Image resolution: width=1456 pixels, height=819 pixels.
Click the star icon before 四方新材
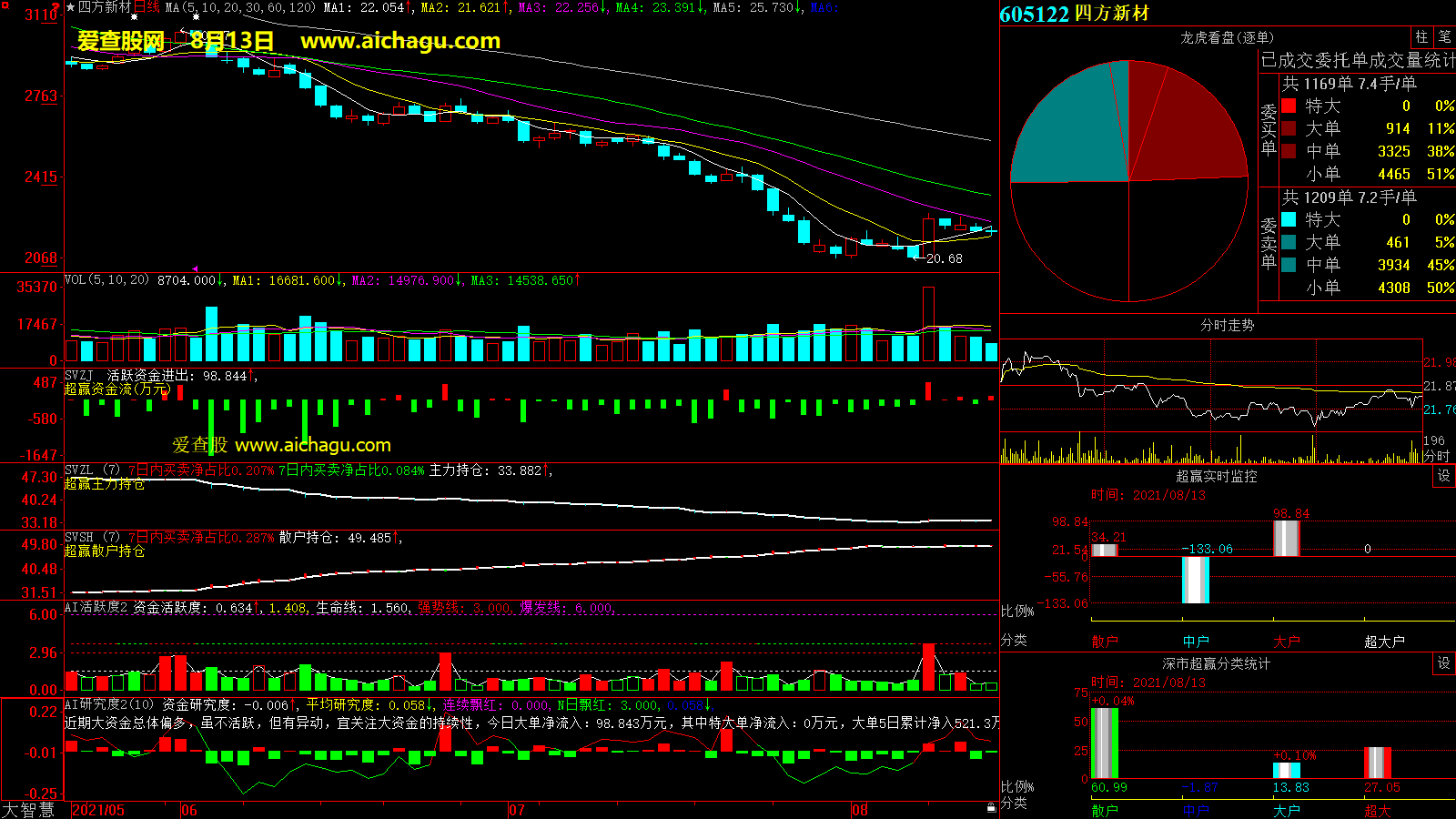[71, 7]
